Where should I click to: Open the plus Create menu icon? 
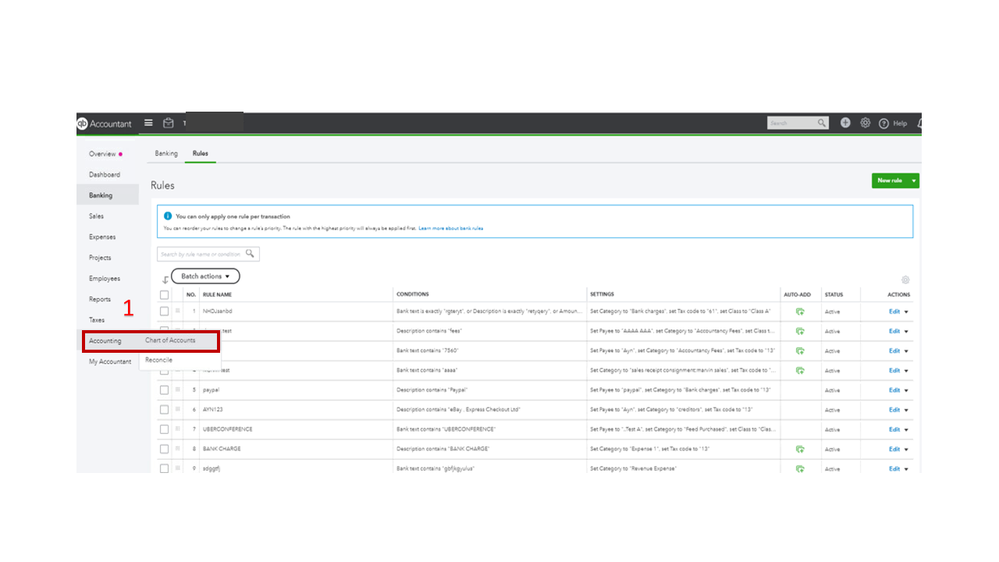click(845, 123)
